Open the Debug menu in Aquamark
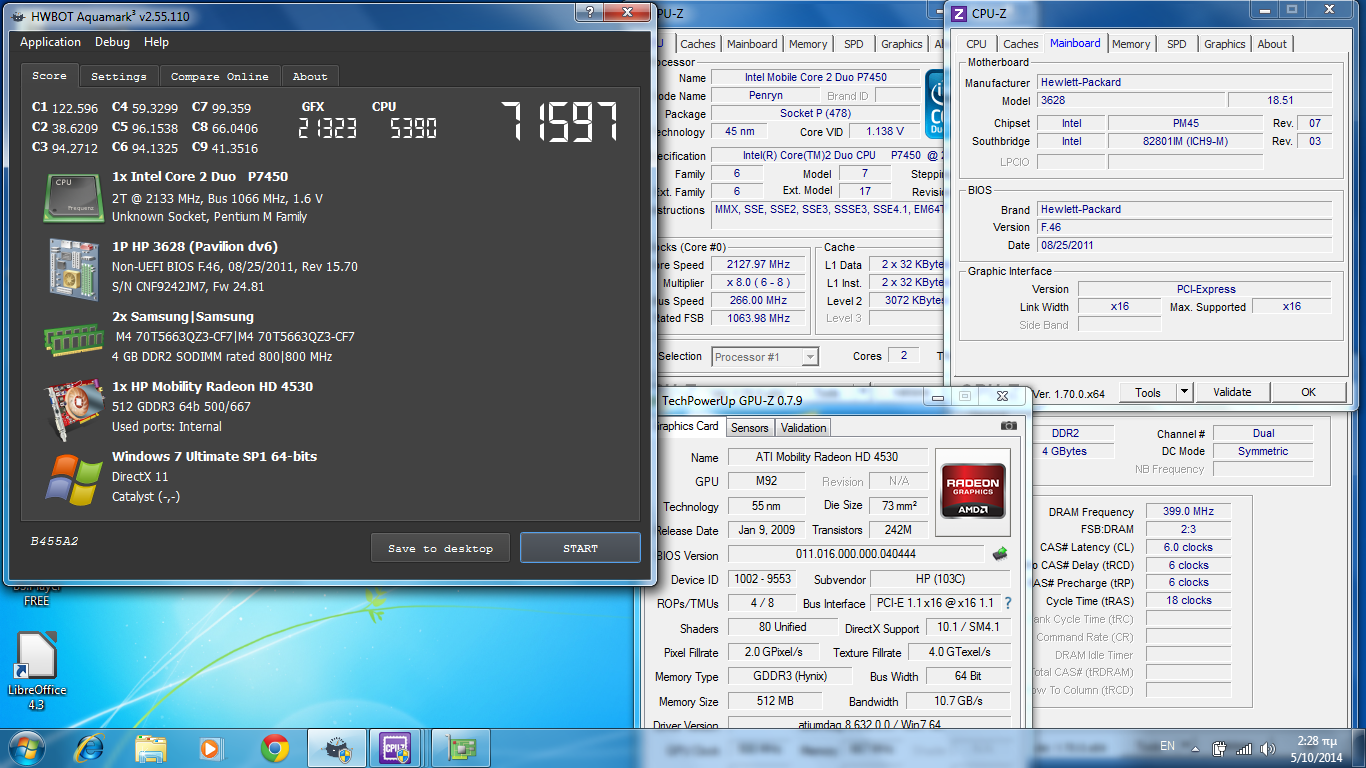1366x768 pixels. click(112, 42)
